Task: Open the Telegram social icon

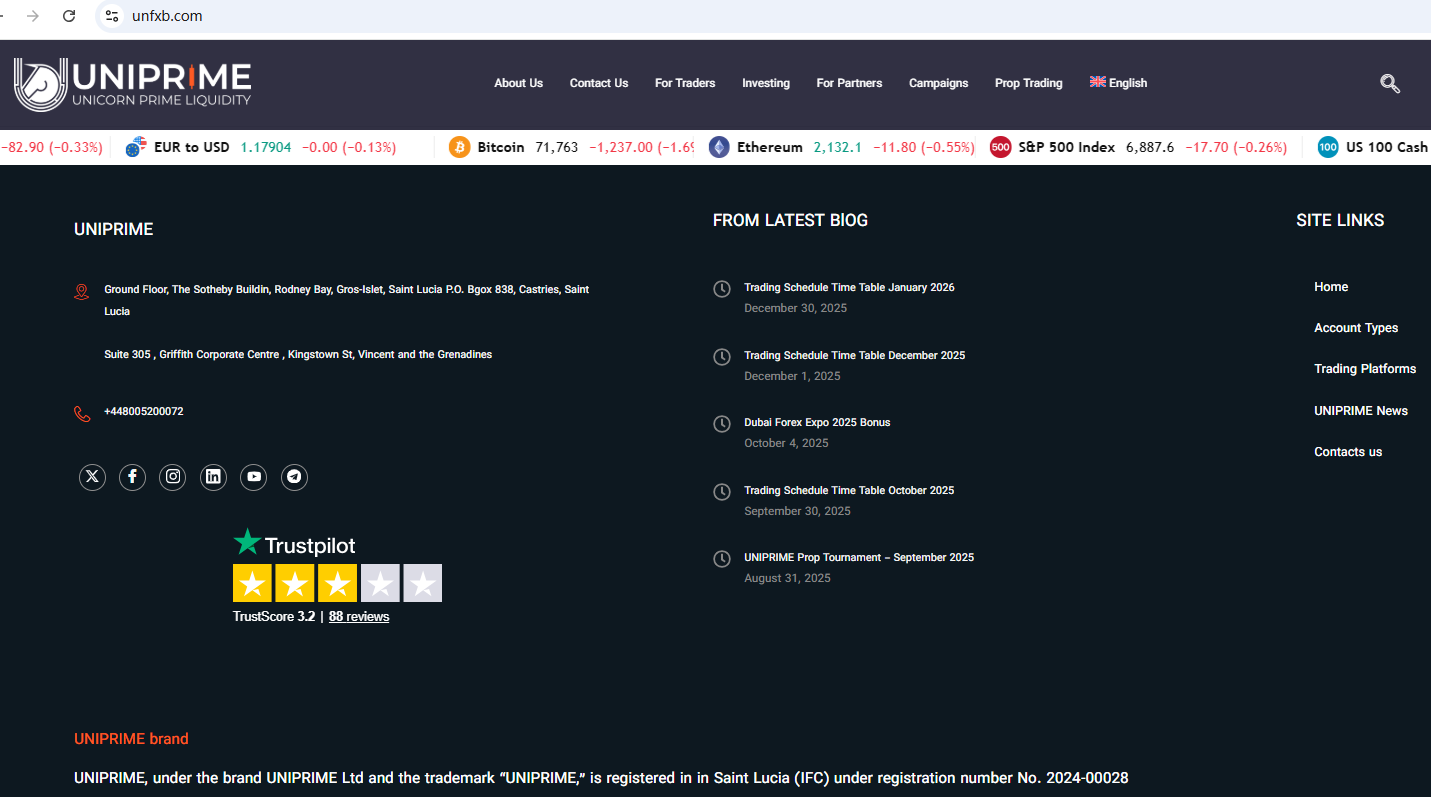Action: [x=294, y=477]
